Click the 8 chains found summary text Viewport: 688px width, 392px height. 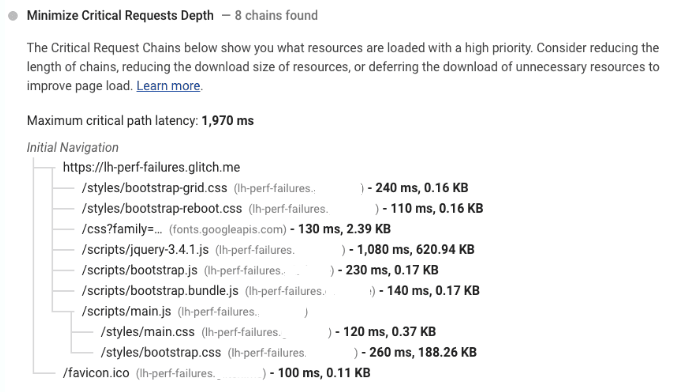pos(276,16)
